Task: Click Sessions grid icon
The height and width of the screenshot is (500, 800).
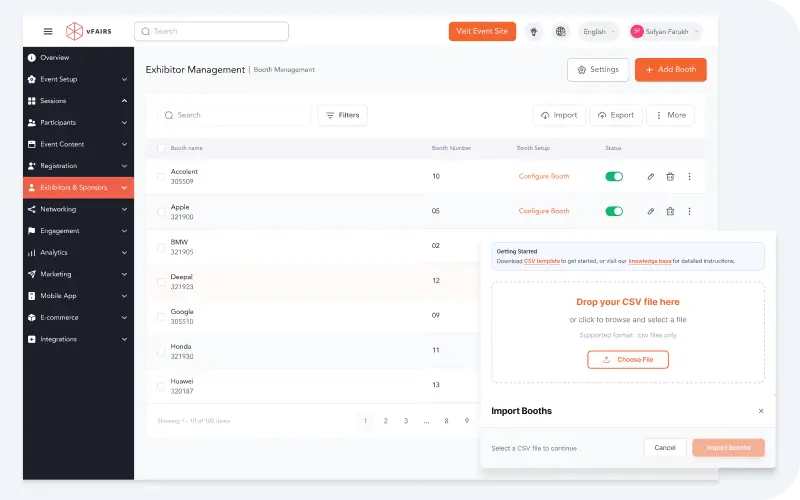Action: click(x=32, y=101)
